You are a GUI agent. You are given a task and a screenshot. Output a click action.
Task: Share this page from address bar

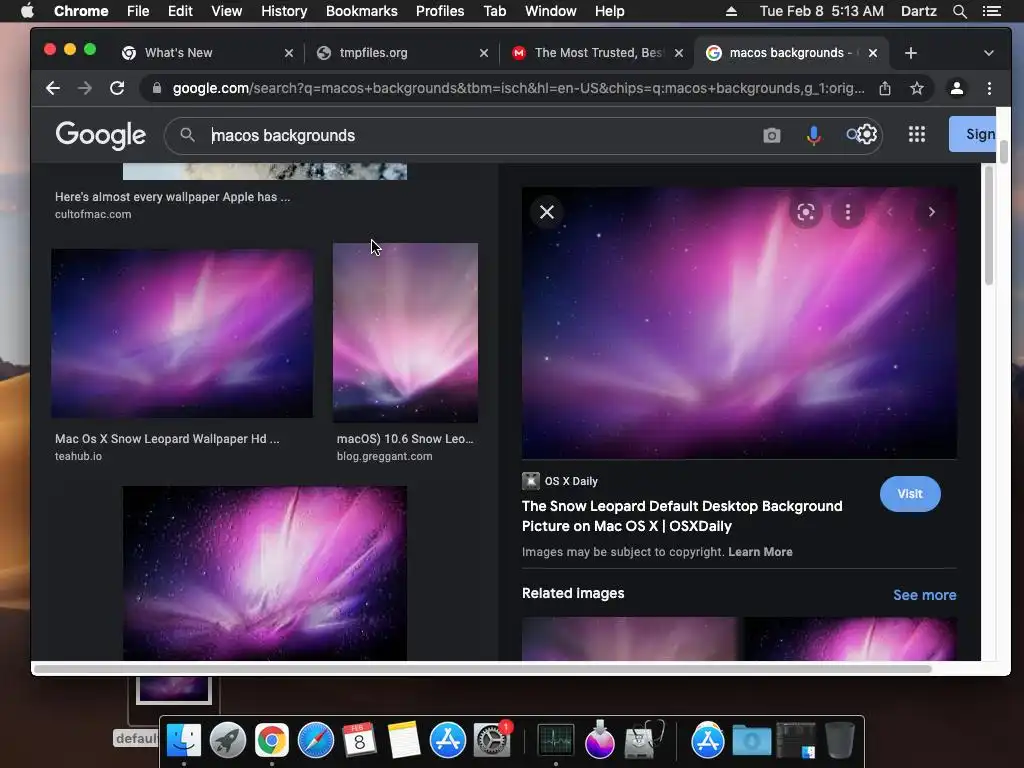click(x=885, y=88)
